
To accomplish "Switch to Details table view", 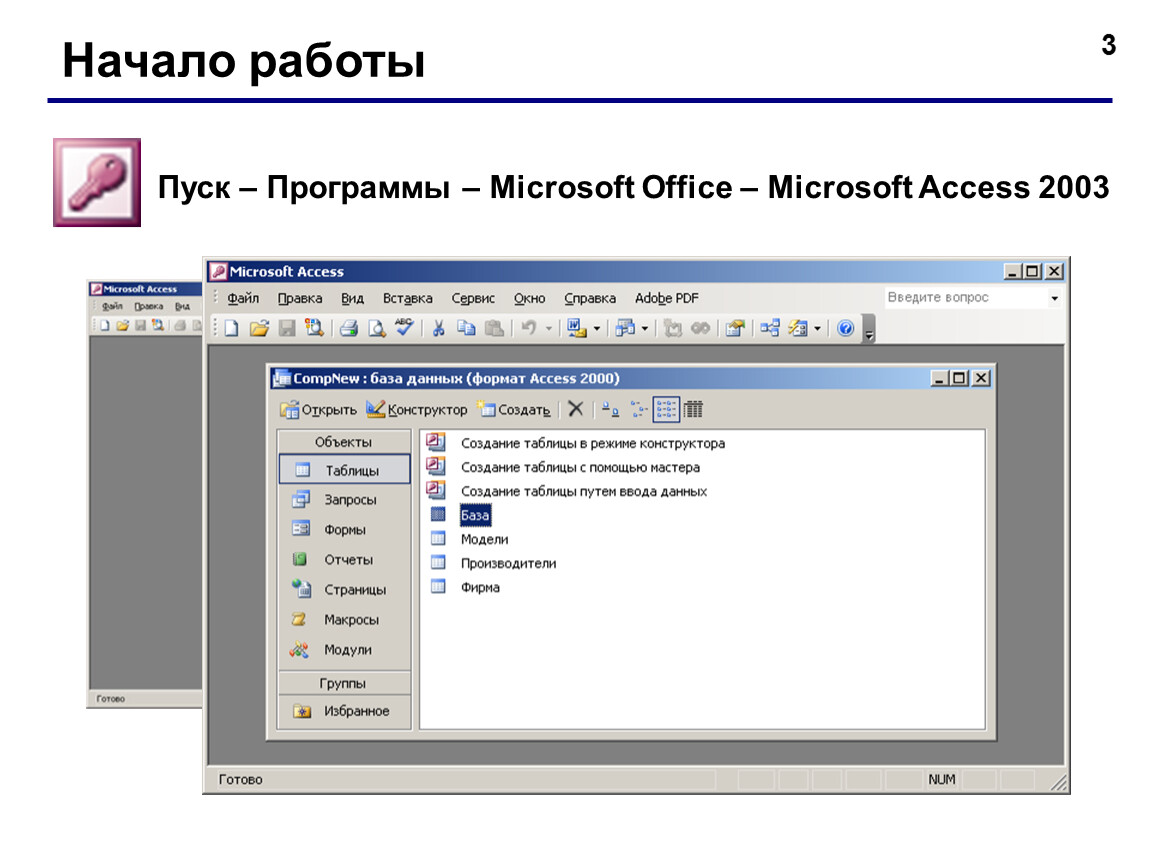I will click(694, 409).
